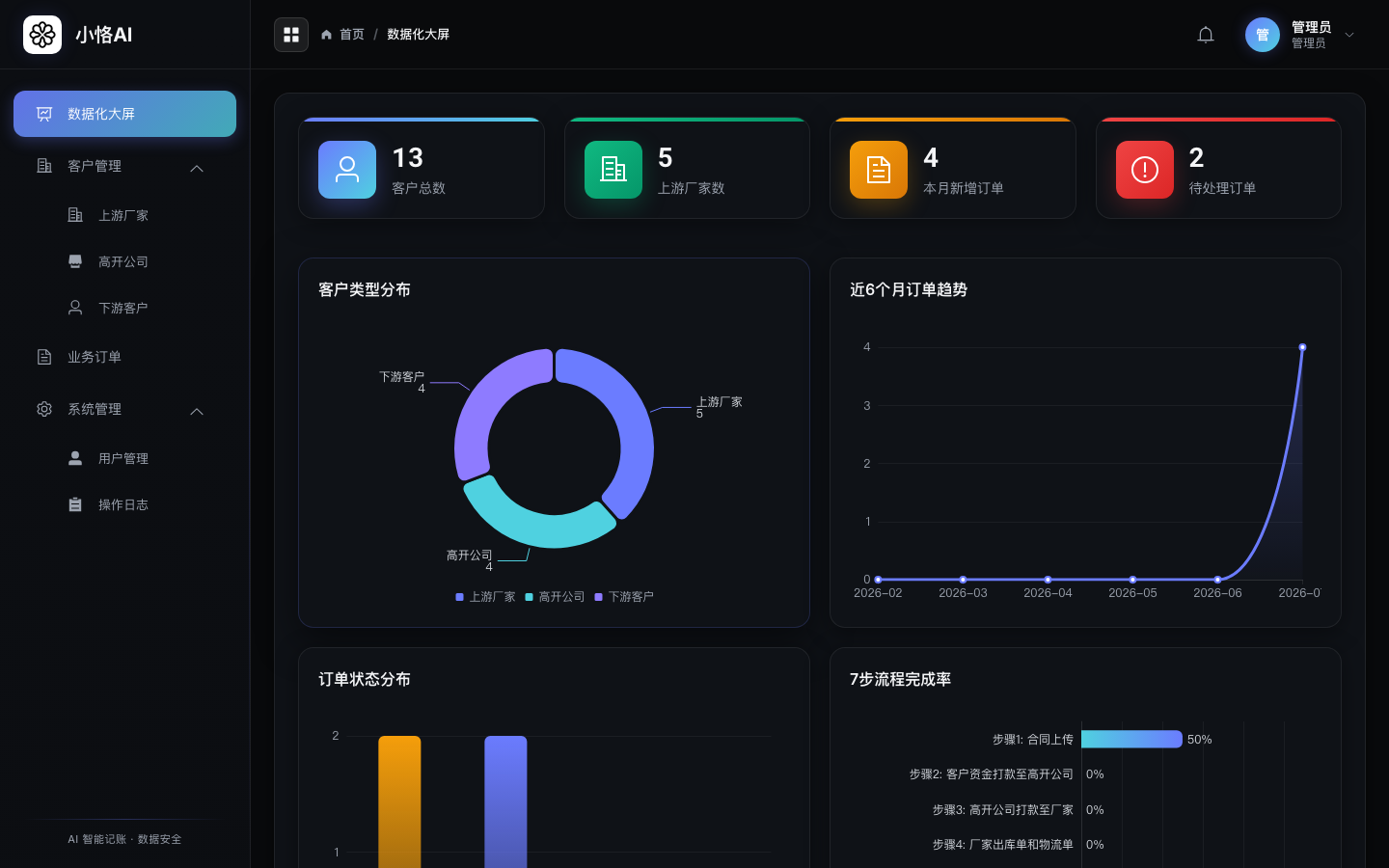This screenshot has width=1389, height=868.
Task: Click the 2026-06 data point on trend chart
Action: pos(1217,580)
